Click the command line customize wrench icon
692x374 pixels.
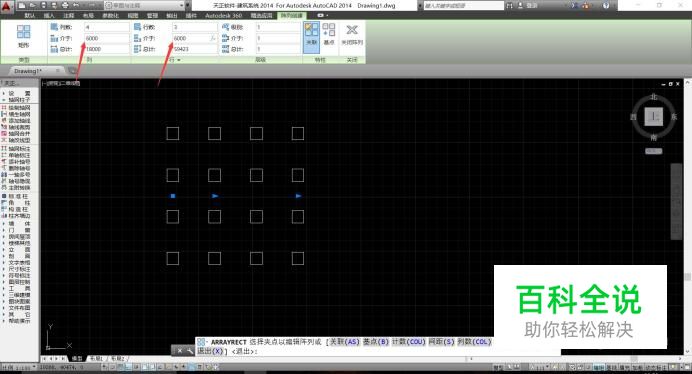click(x=189, y=351)
